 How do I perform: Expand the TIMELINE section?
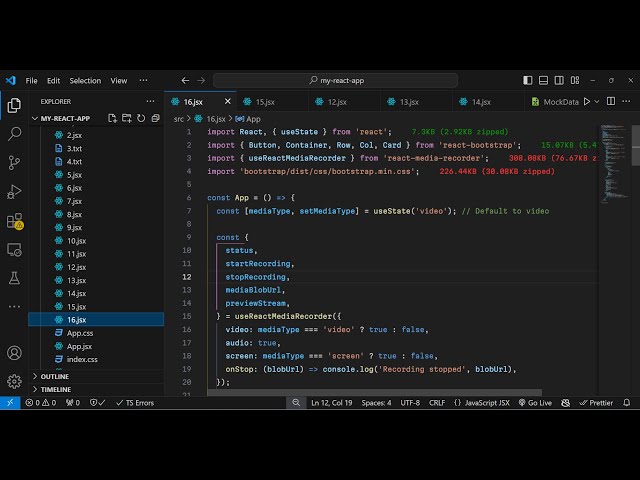(56, 389)
